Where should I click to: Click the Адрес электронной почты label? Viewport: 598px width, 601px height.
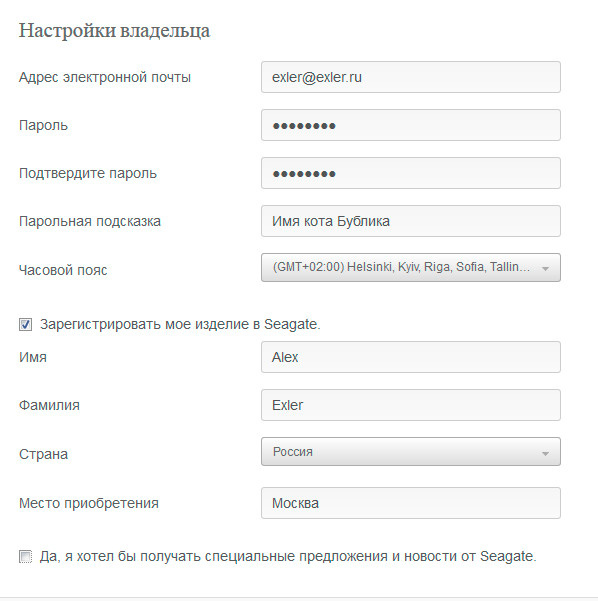pos(105,77)
